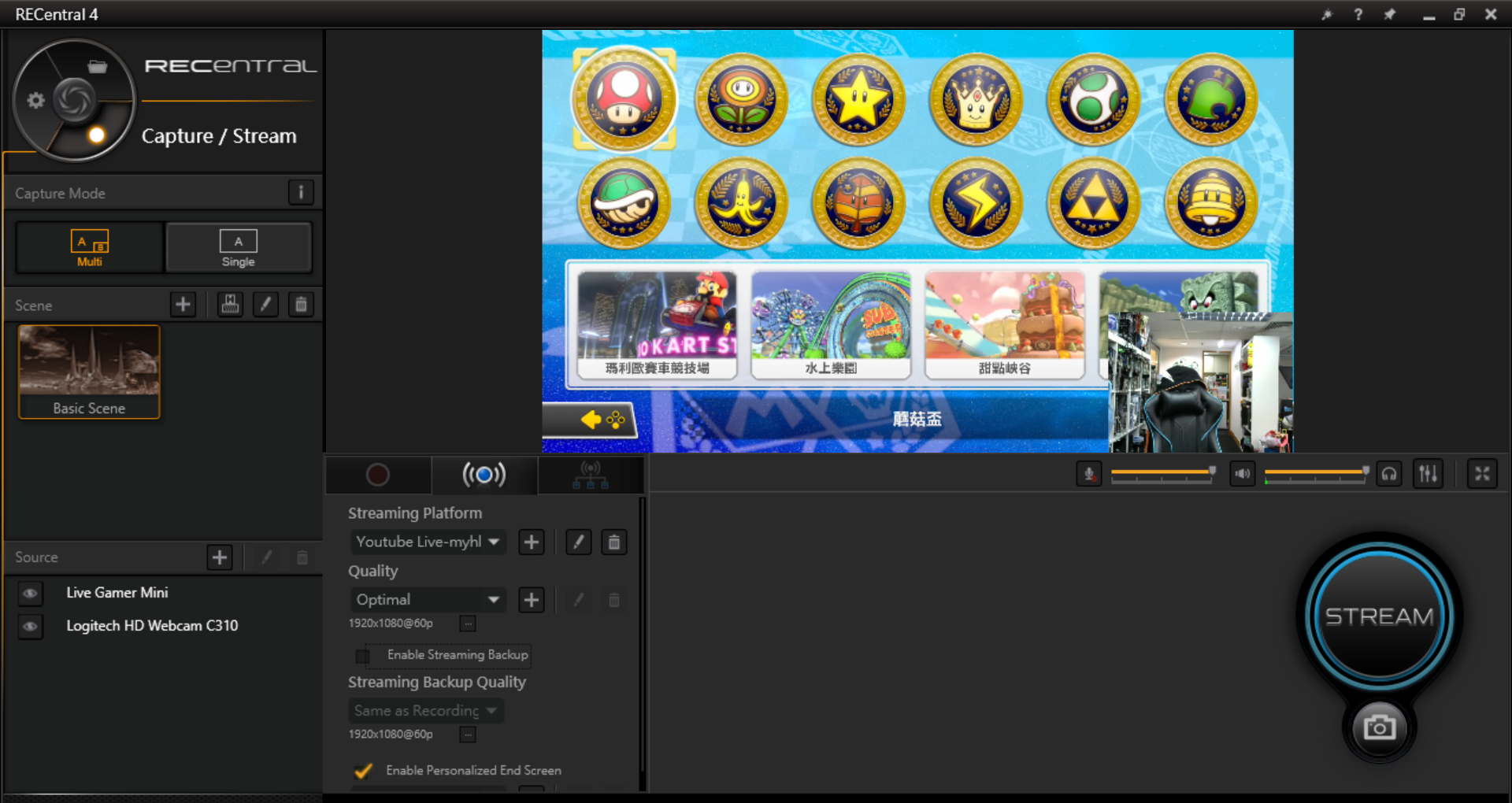Edit the selected scene
Image resolution: width=1512 pixels, height=803 pixels.
point(265,305)
